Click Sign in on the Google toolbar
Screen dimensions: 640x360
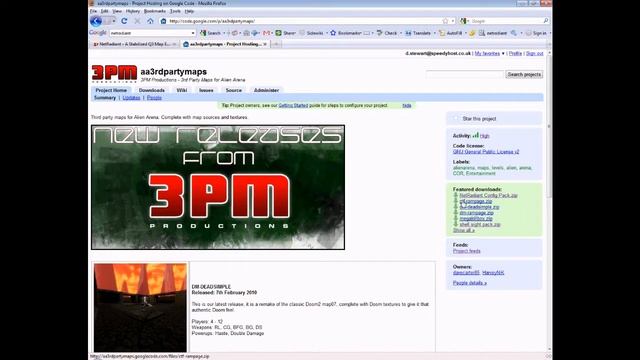click(x=536, y=33)
